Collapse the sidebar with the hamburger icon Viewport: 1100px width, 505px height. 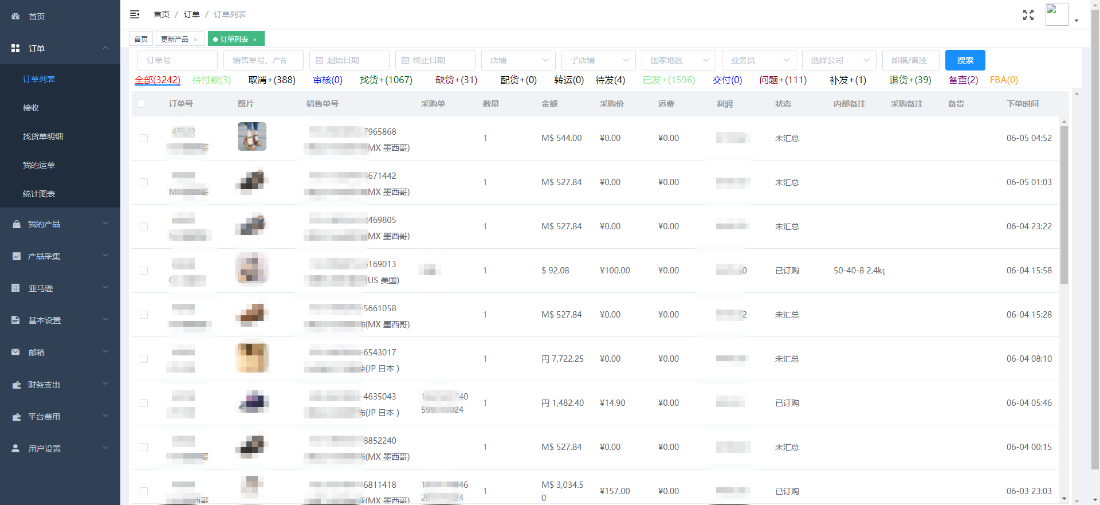[x=135, y=15]
